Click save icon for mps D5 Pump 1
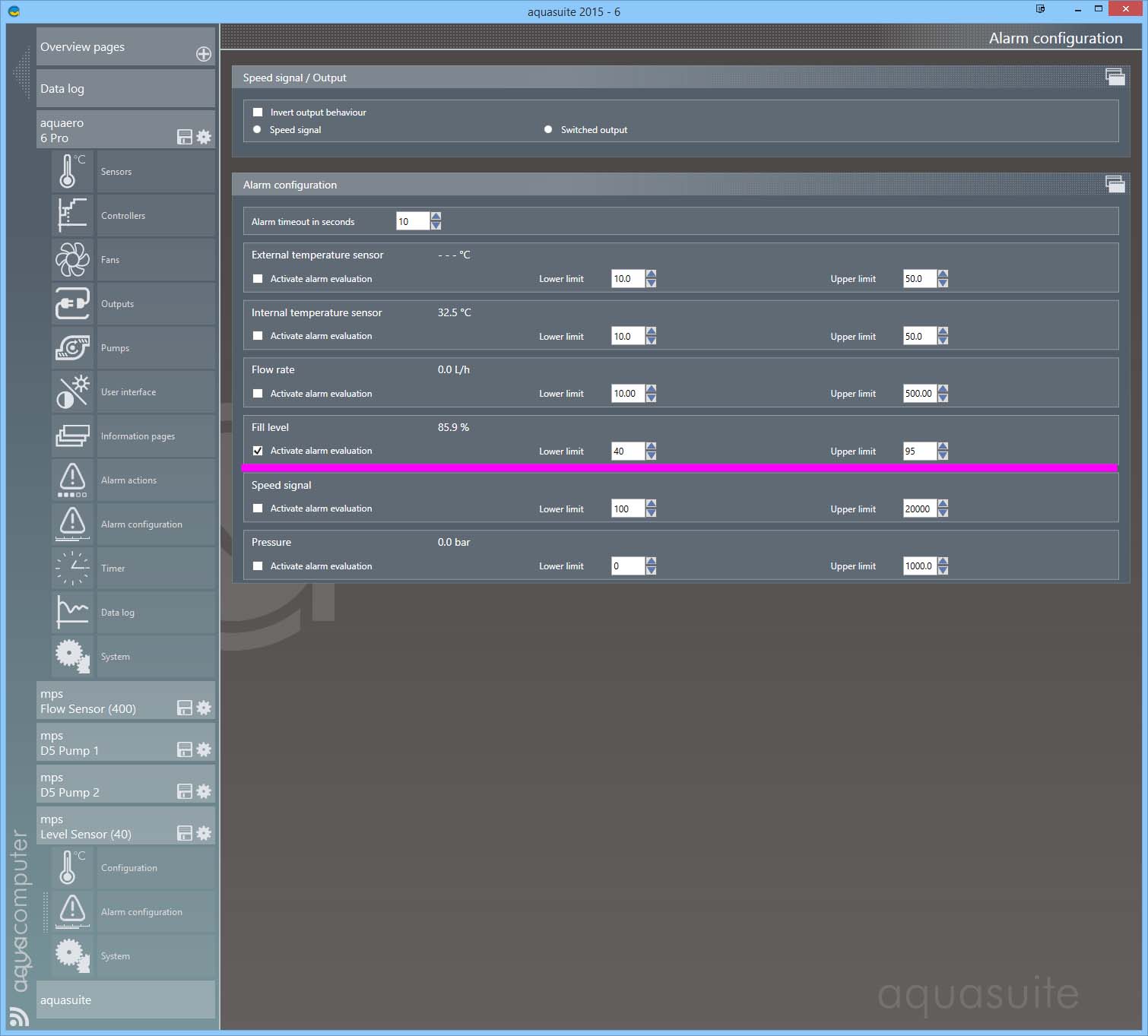Viewport: 1148px width, 1036px height. tap(184, 749)
